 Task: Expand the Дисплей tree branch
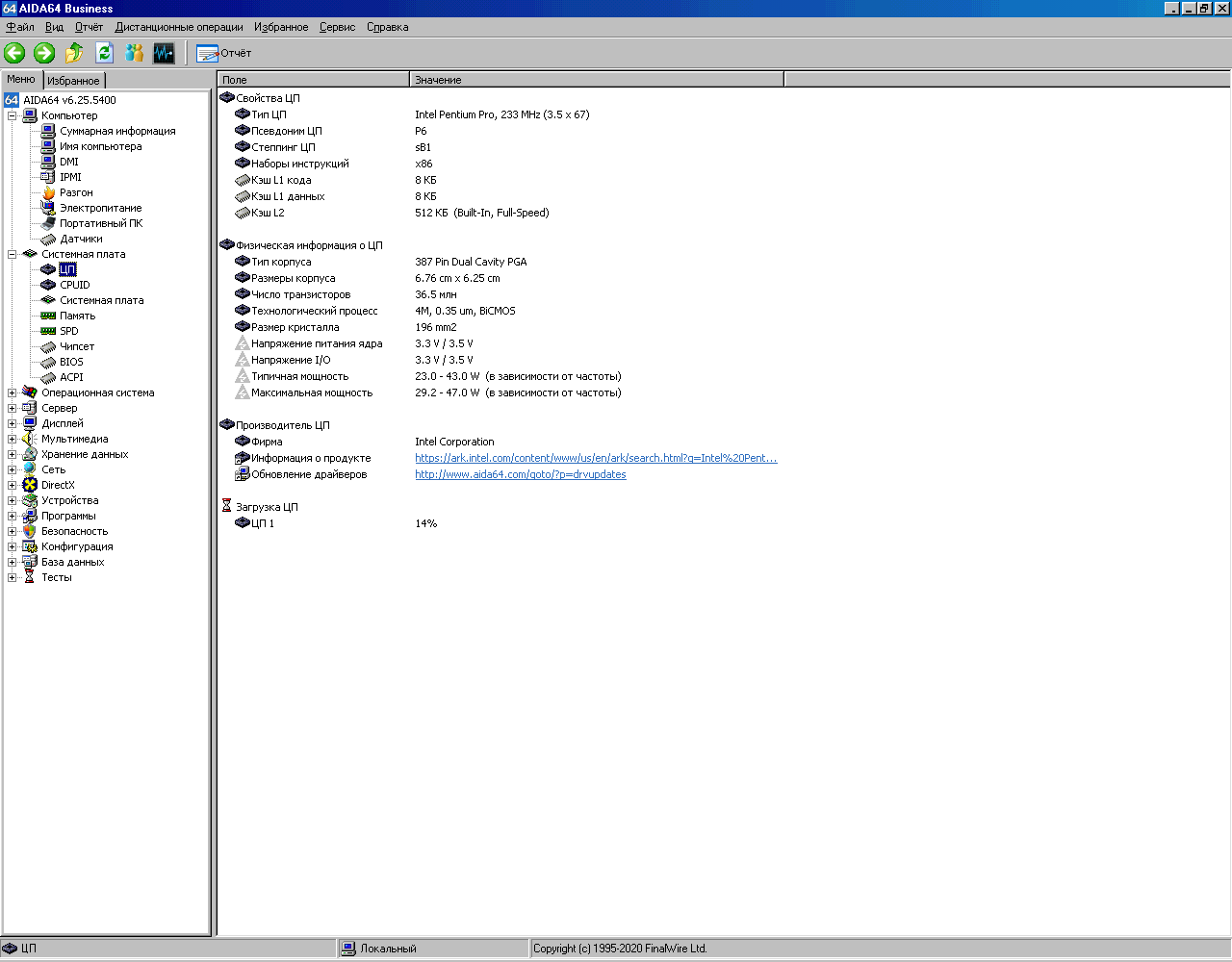tap(13, 423)
